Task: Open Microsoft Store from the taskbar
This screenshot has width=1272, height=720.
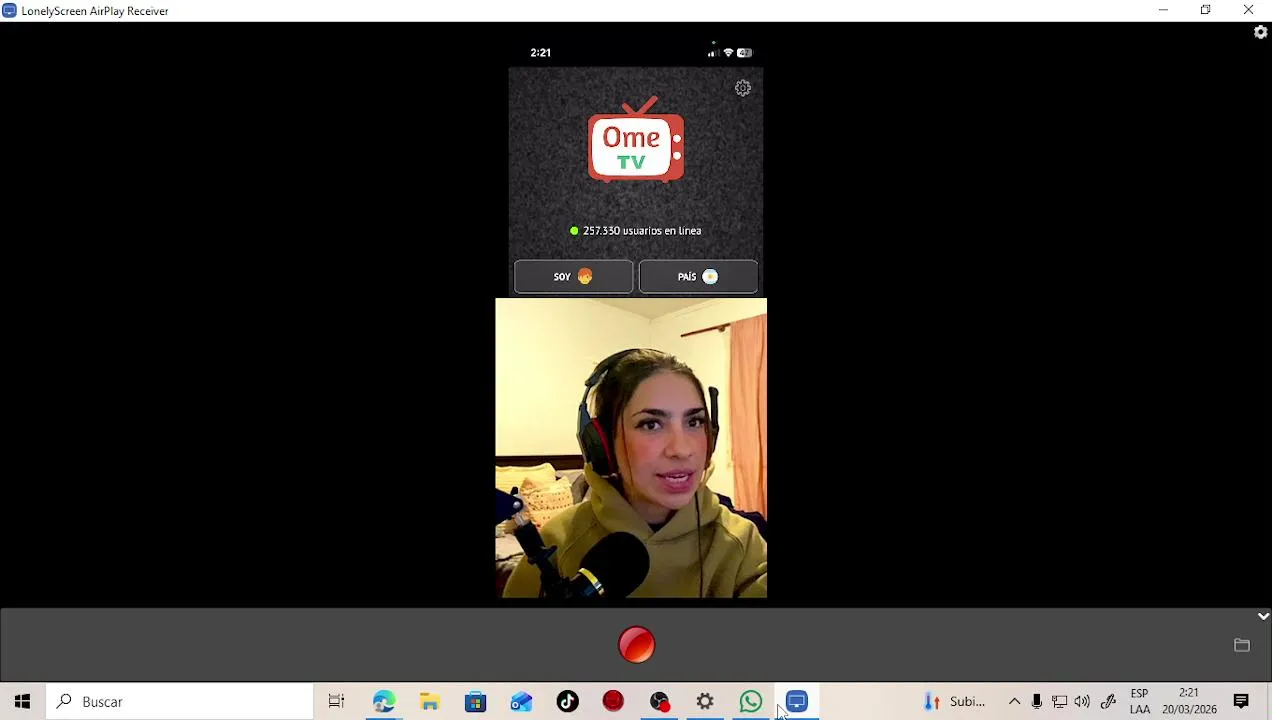Action: pyautogui.click(x=476, y=702)
